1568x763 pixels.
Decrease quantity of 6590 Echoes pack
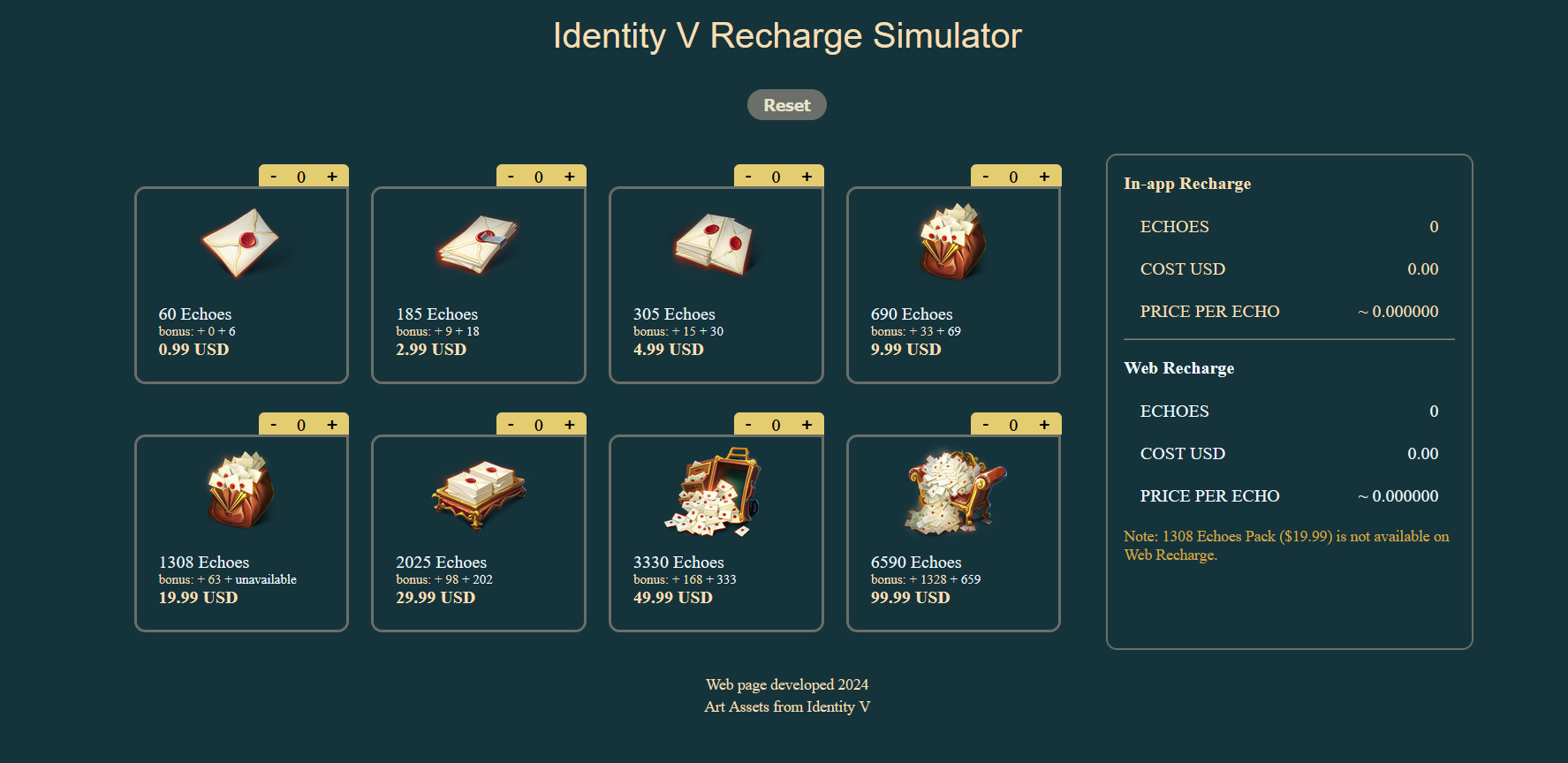(x=987, y=425)
